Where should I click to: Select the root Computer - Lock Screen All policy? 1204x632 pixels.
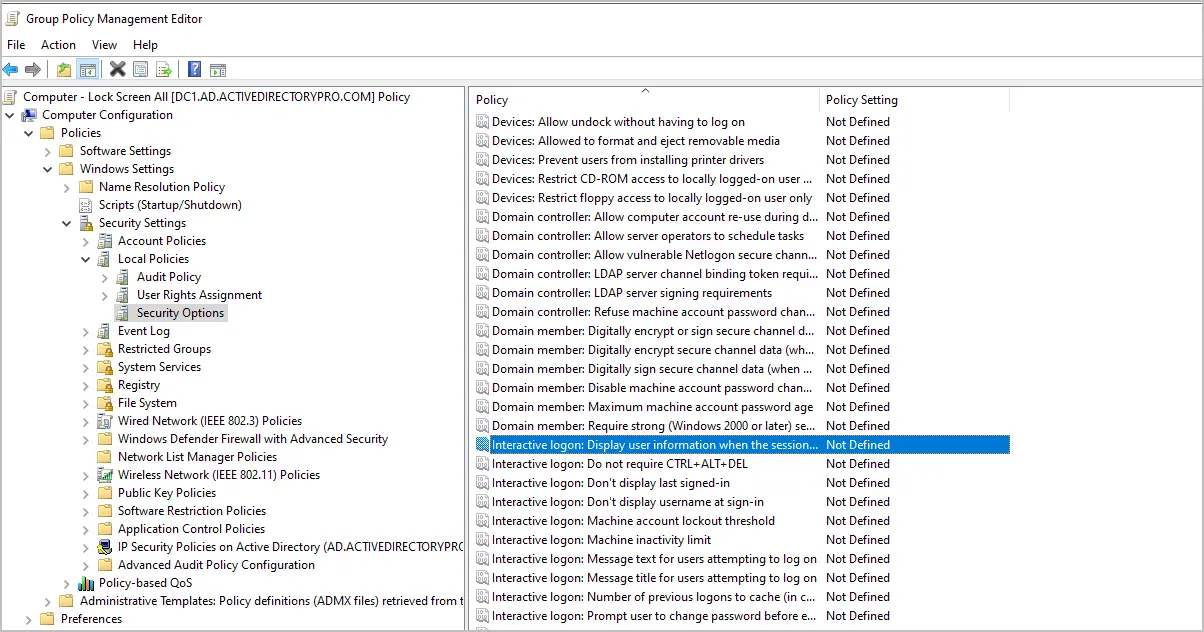[216, 97]
